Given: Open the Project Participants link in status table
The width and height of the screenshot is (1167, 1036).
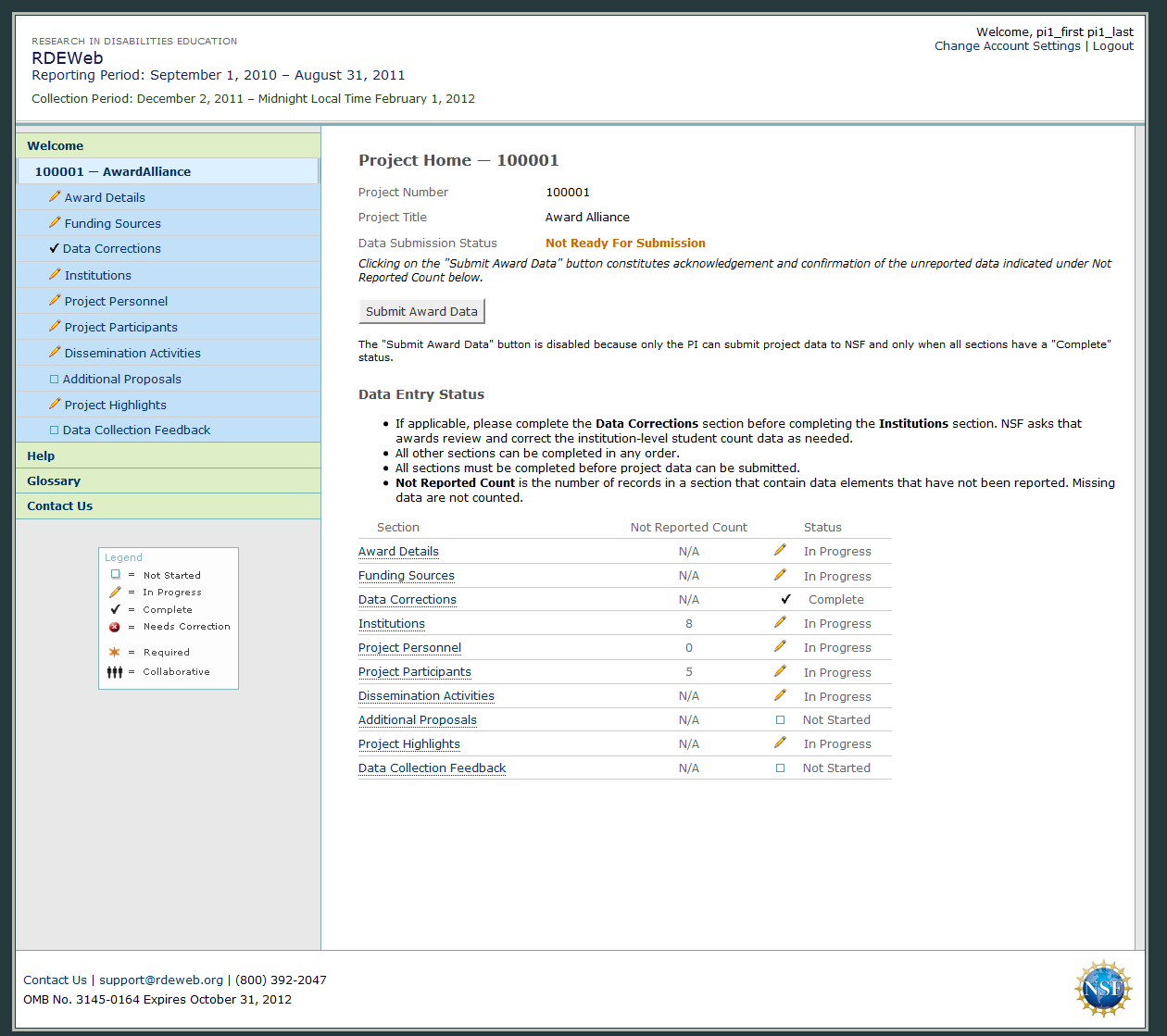Looking at the screenshot, I should (415, 671).
